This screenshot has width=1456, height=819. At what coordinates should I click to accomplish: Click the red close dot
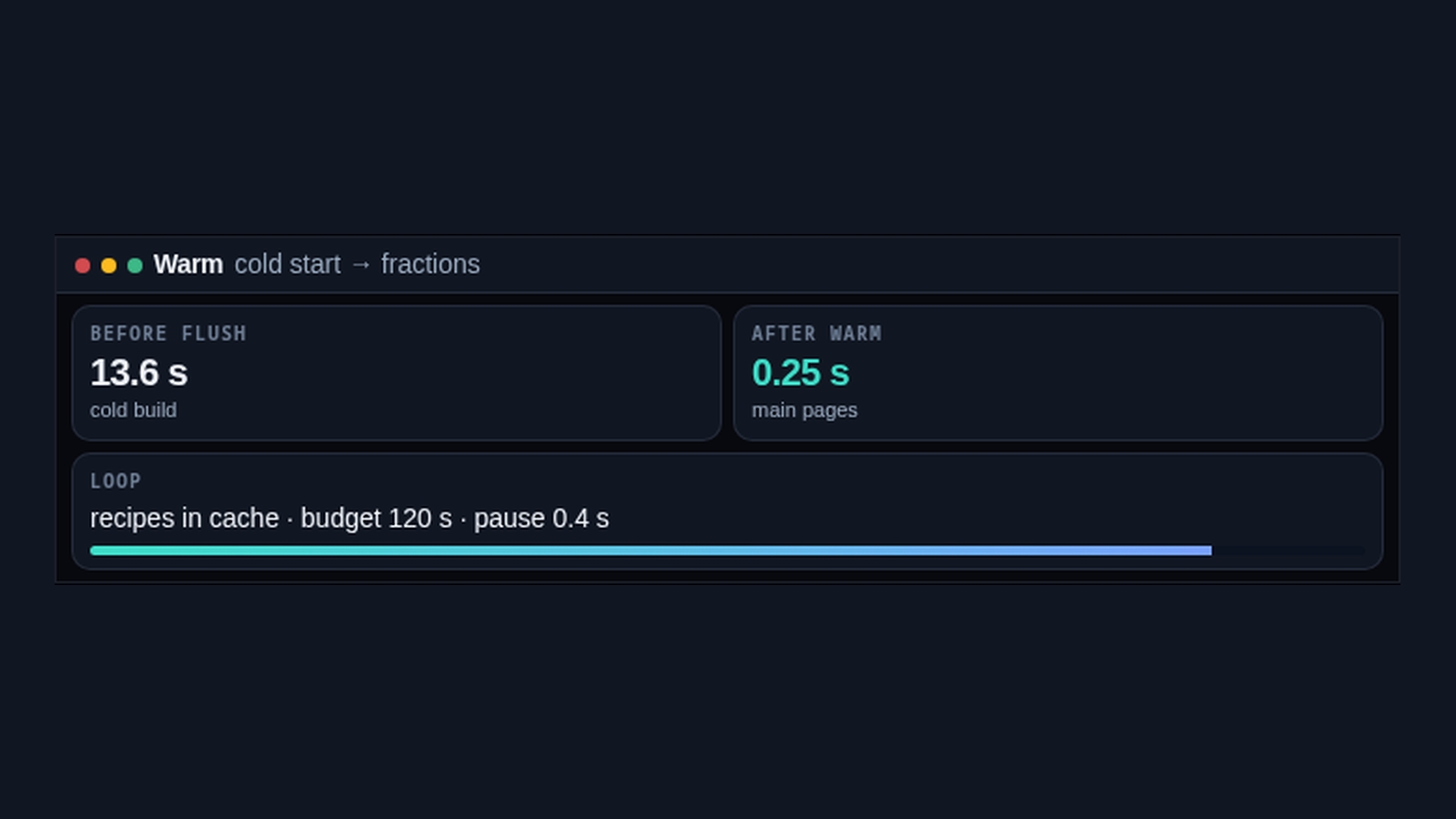(83, 266)
